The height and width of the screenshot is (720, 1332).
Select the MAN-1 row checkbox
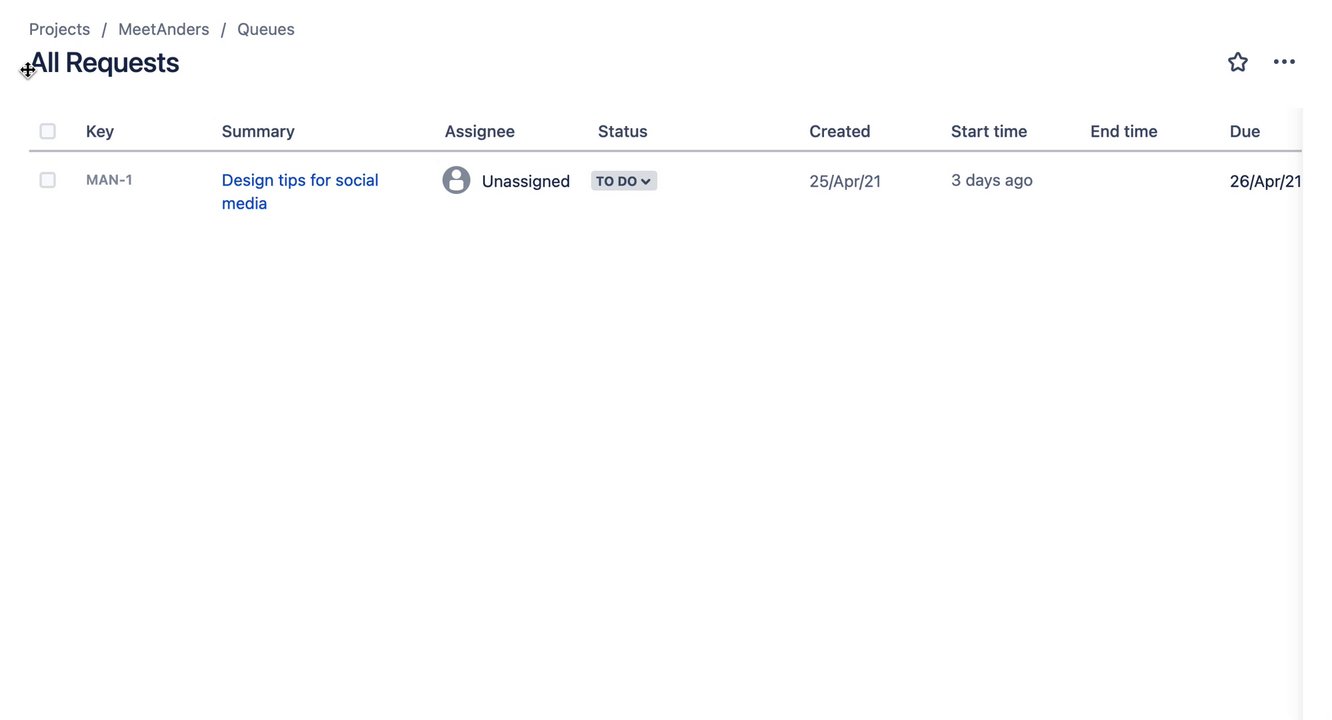click(x=48, y=180)
